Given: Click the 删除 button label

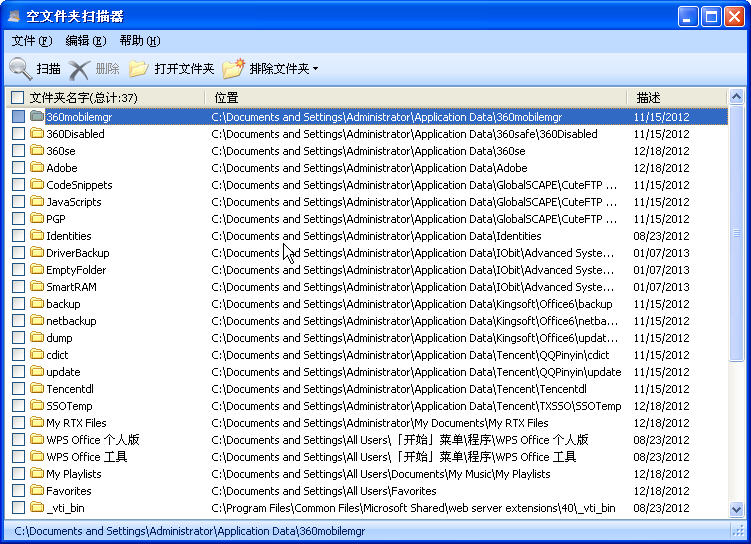Looking at the screenshot, I should click(x=107, y=69).
